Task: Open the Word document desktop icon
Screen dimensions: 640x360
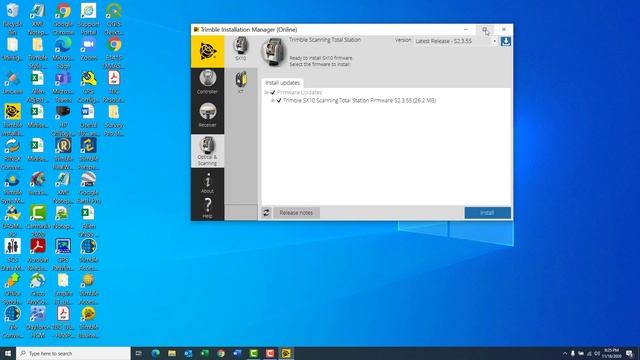Action: [89, 120]
